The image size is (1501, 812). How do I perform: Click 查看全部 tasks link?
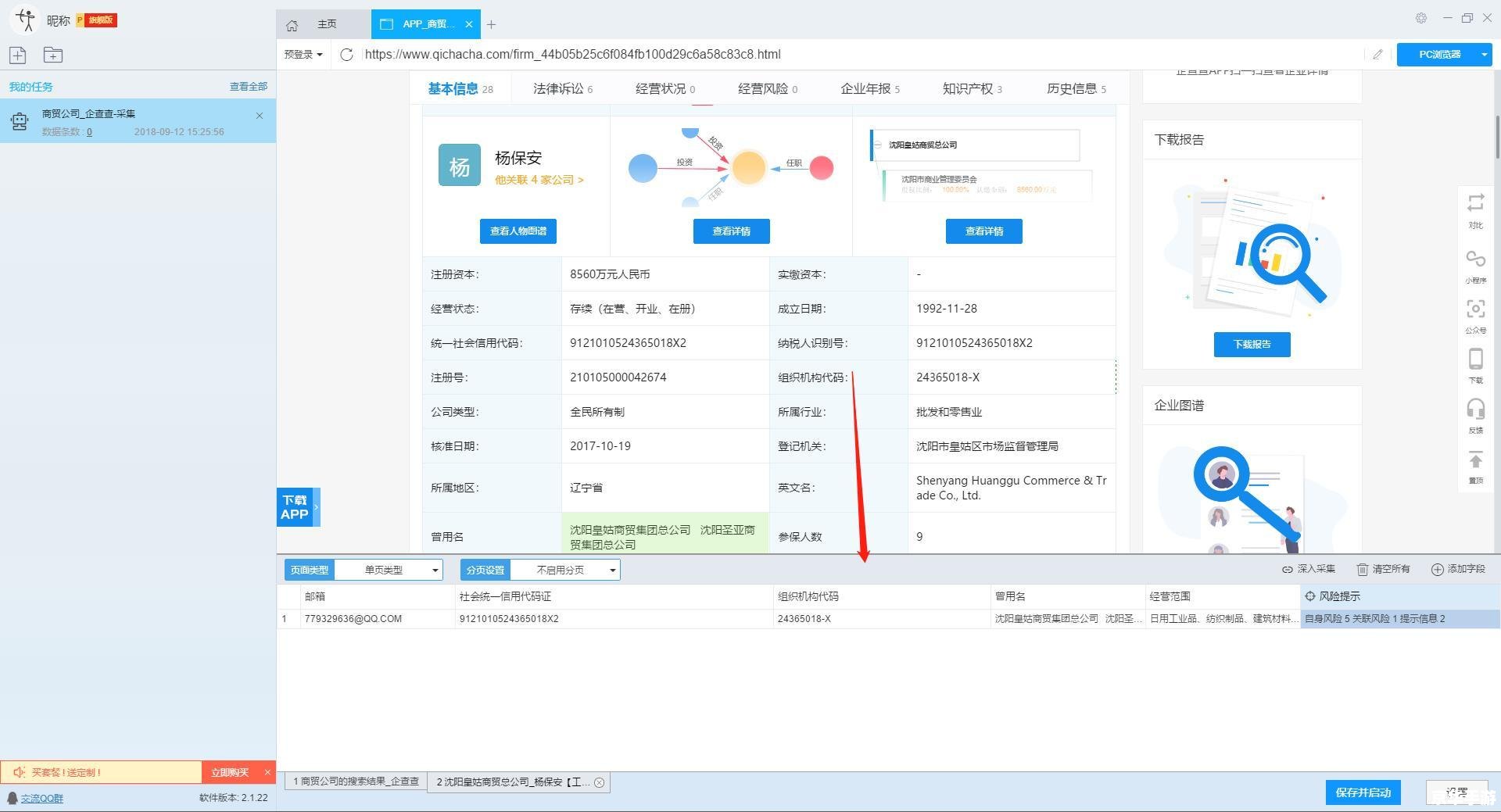[x=249, y=87]
